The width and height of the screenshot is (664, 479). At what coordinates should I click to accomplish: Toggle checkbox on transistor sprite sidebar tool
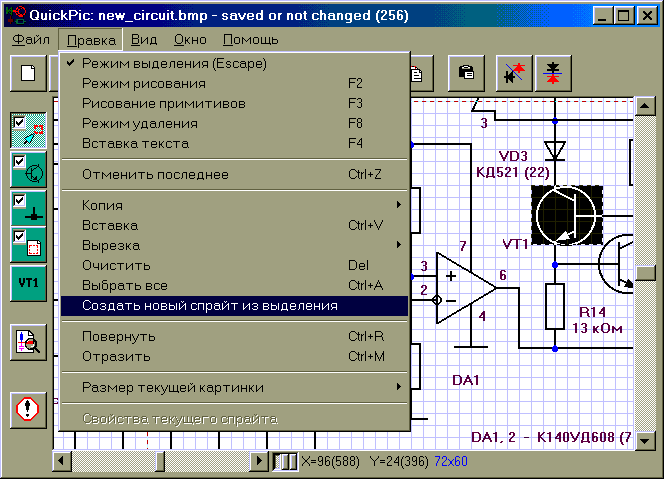pyautogui.click(x=18, y=160)
